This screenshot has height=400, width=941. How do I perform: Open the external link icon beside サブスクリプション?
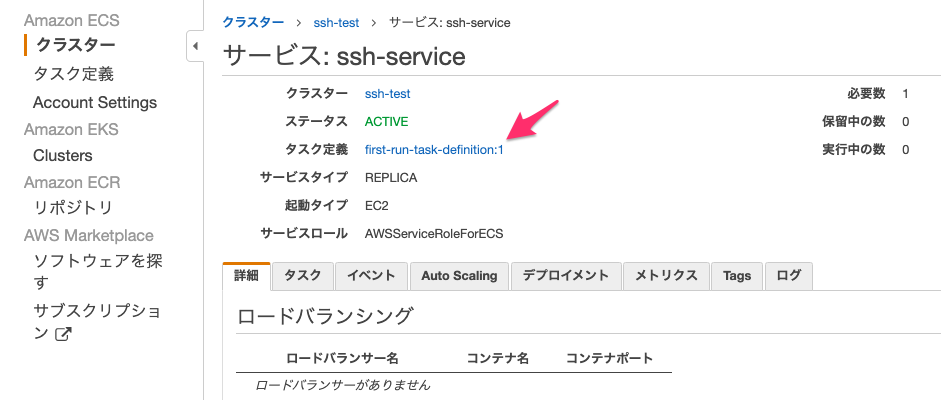pos(63,334)
